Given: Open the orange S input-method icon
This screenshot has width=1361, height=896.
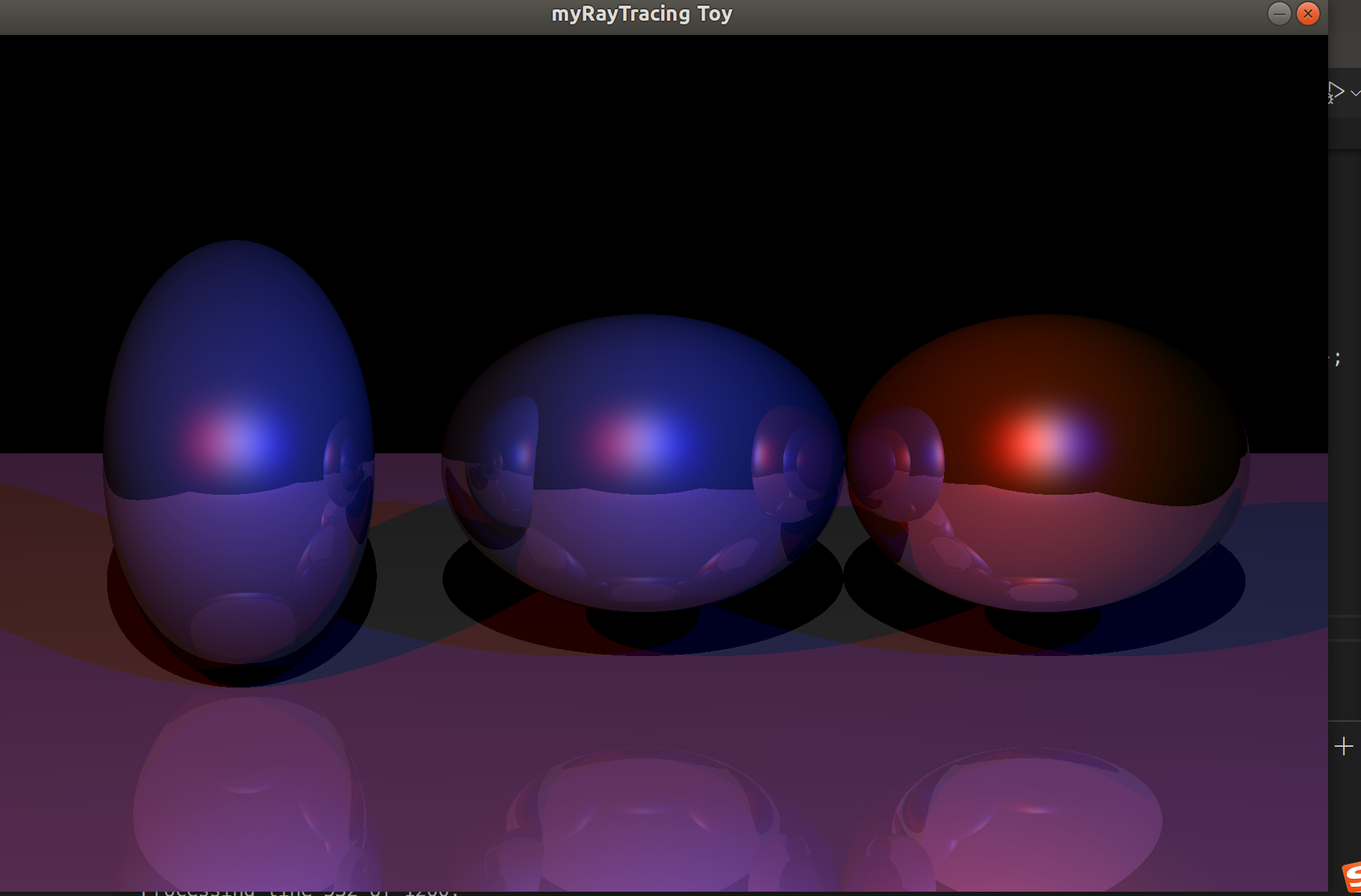Looking at the screenshot, I should point(1352,877).
